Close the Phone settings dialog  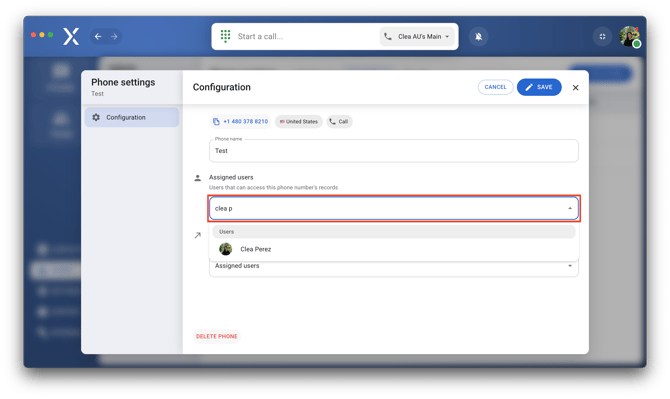tap(576, 88)
